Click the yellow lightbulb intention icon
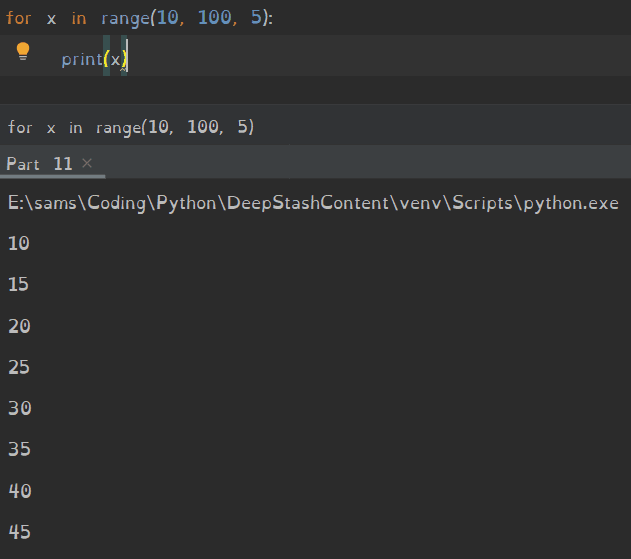The height and width of the screenshot is (559, 631). 23,52
